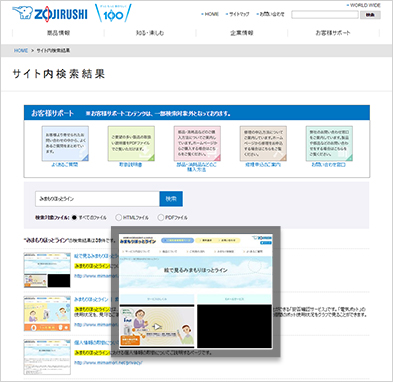Select the すべてのファイル radio button
The width and height of the screenshot is (393, 382).
pos(74,217)
